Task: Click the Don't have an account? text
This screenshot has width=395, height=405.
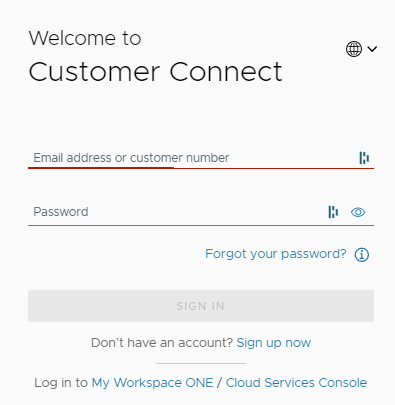Action: tap(162, 343)
